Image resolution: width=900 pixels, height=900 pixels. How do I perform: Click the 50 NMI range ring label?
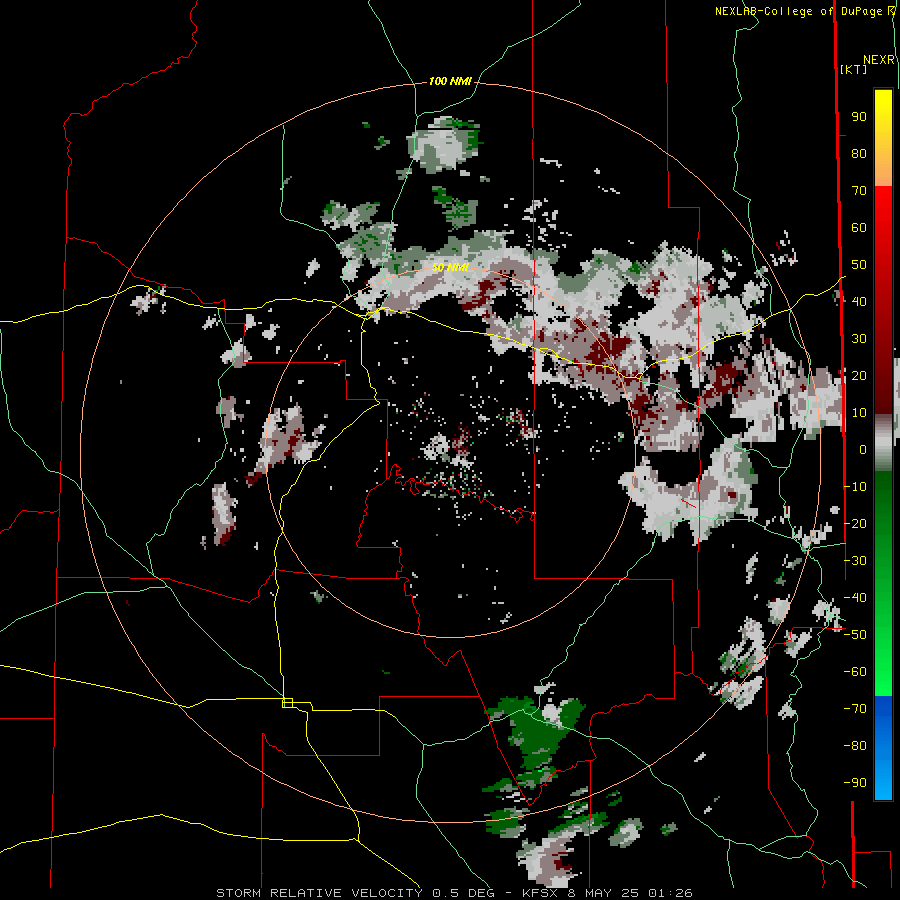[450, 267]
